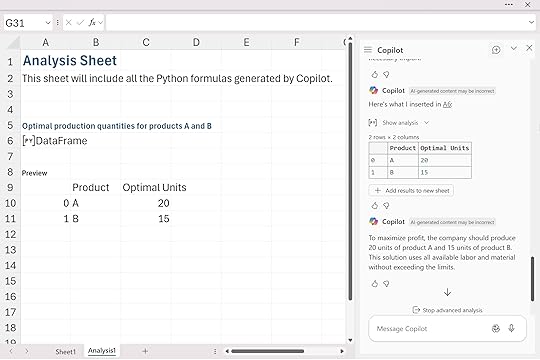The height and width of the screenshot is (360, 540).
Task: Cancel formula entry X icon
Action: click(x=68, y=23)
